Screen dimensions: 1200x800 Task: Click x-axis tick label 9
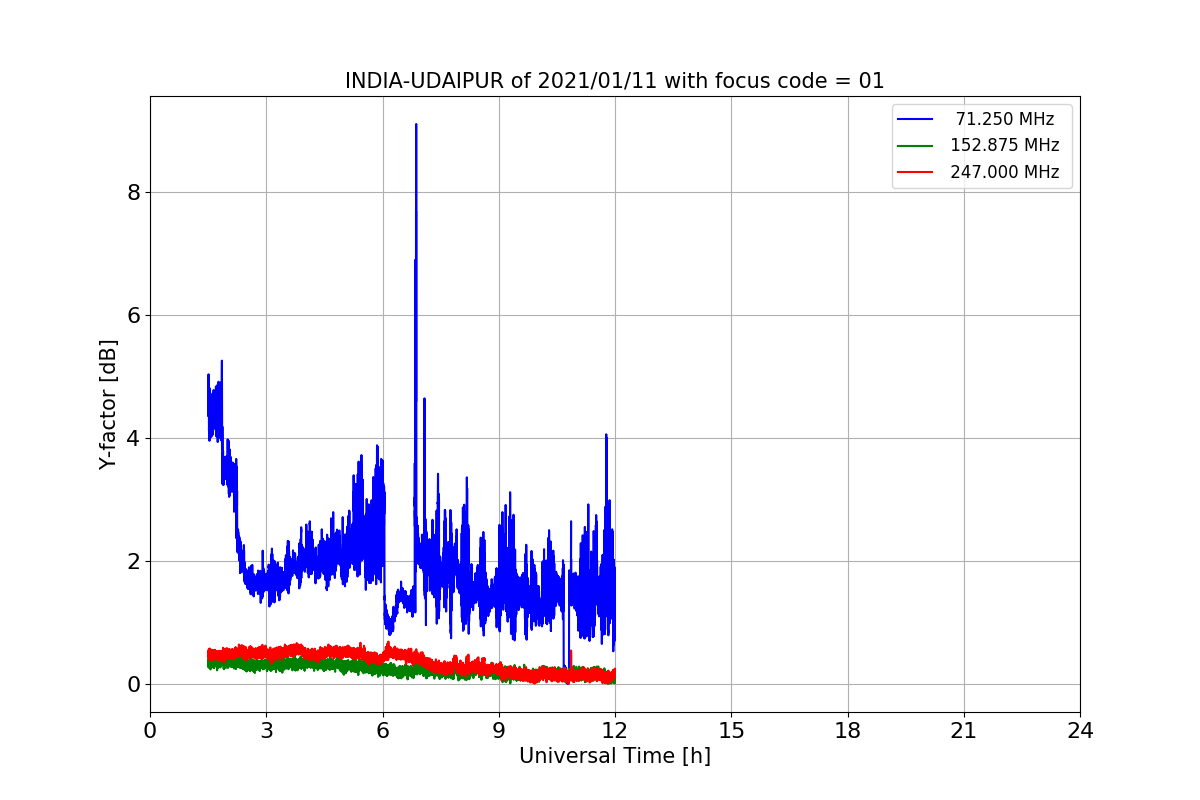(499, 731)
